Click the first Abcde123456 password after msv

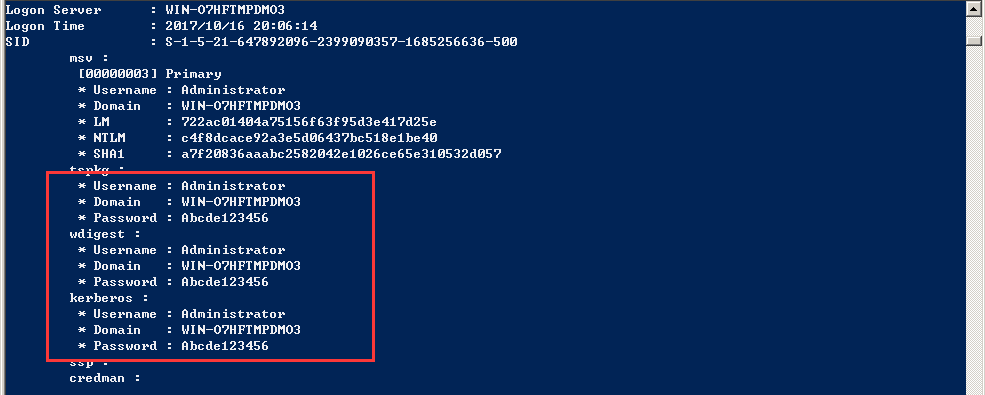coord(225,218)
